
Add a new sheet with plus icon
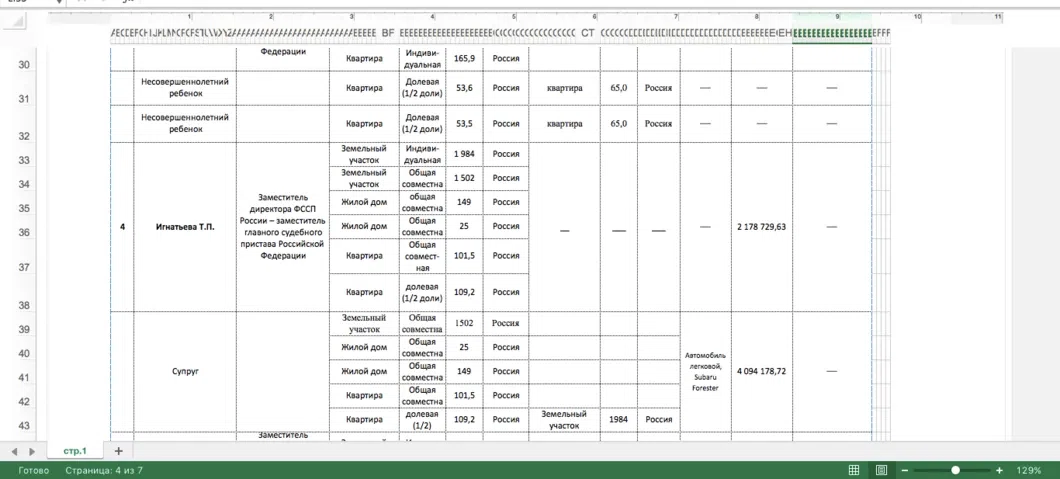119,451
